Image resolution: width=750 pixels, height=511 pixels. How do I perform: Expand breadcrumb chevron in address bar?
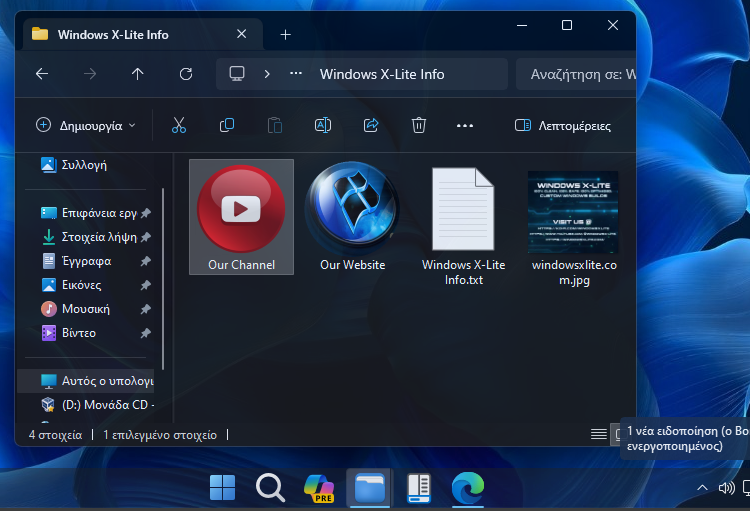[x=267, y=74]
